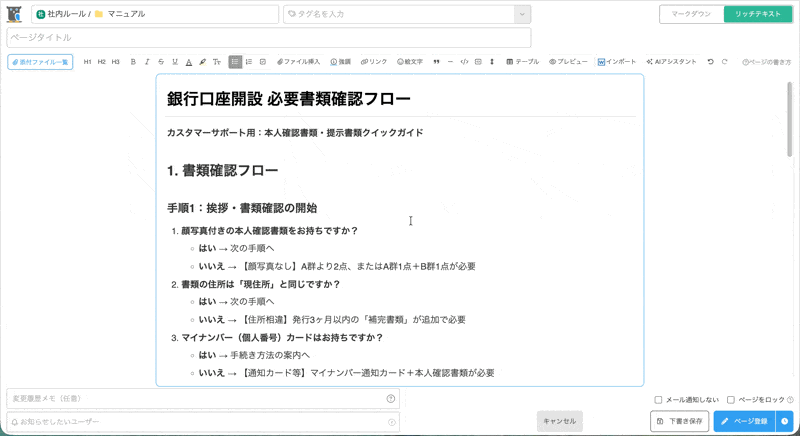
Task: Insert a checklist item
Action: 263,62
